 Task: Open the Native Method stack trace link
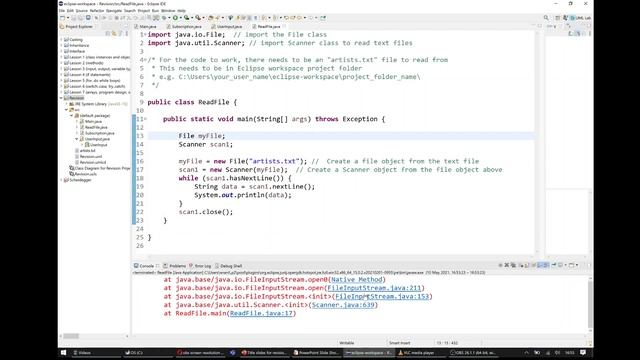[x=357, y=280]
